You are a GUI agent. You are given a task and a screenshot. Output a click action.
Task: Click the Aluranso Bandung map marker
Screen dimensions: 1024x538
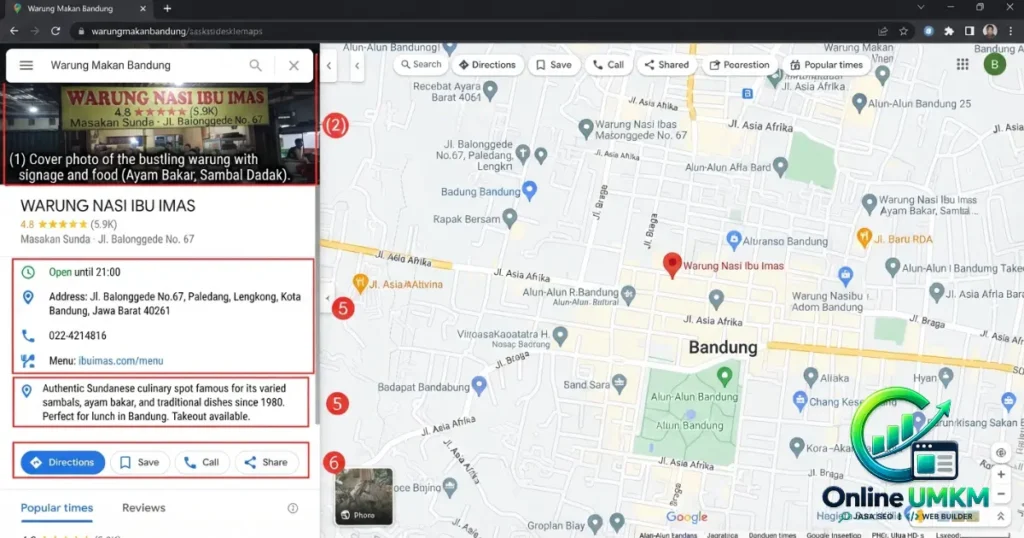[734, 240]
